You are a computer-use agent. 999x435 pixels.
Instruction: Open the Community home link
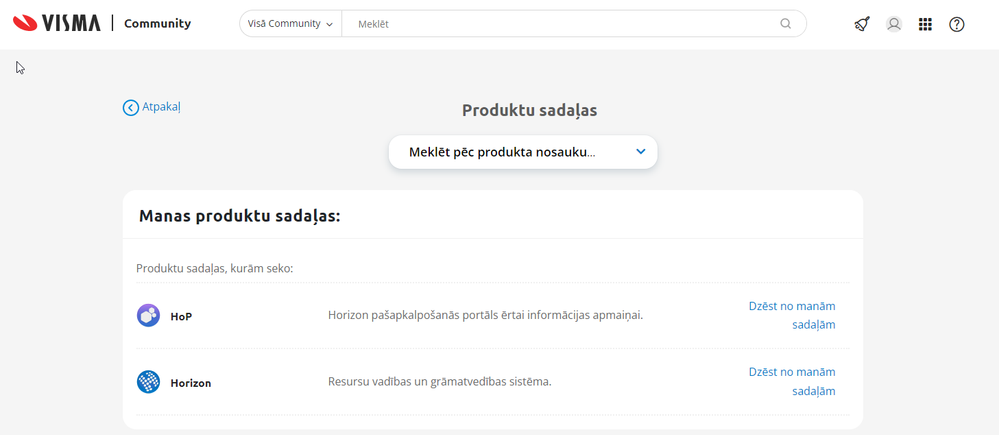click(x=157, y=24)
